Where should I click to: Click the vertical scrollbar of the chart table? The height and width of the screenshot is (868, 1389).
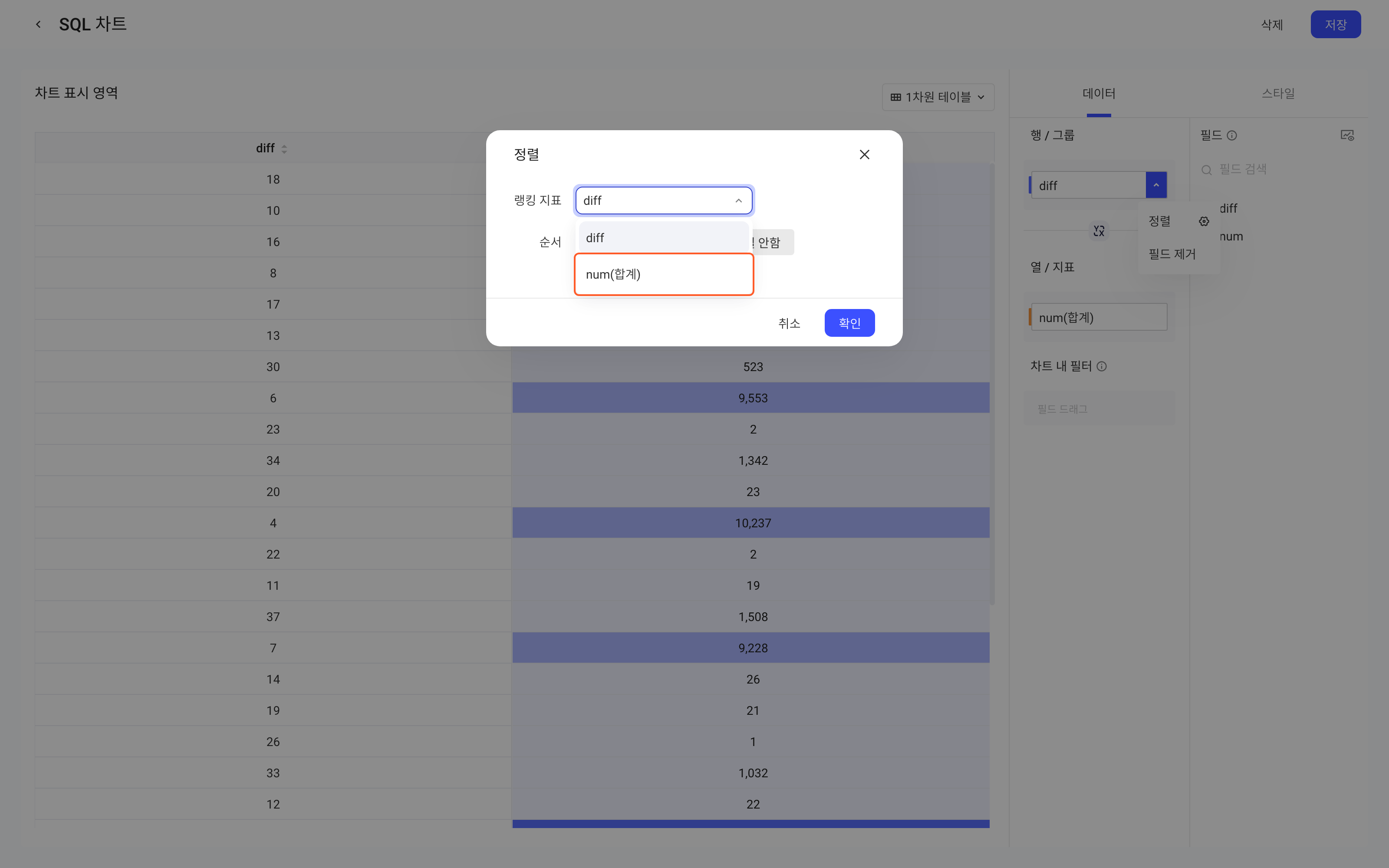click(x=992, y=384)
